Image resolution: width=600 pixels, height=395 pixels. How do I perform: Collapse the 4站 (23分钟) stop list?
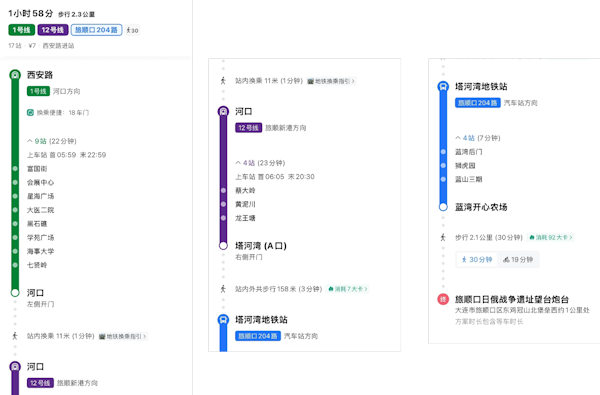point(260,163)
